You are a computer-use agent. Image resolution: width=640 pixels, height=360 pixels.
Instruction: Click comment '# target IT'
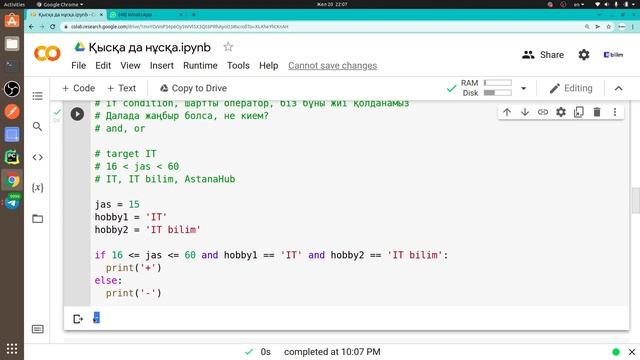[x=126, y=154]
